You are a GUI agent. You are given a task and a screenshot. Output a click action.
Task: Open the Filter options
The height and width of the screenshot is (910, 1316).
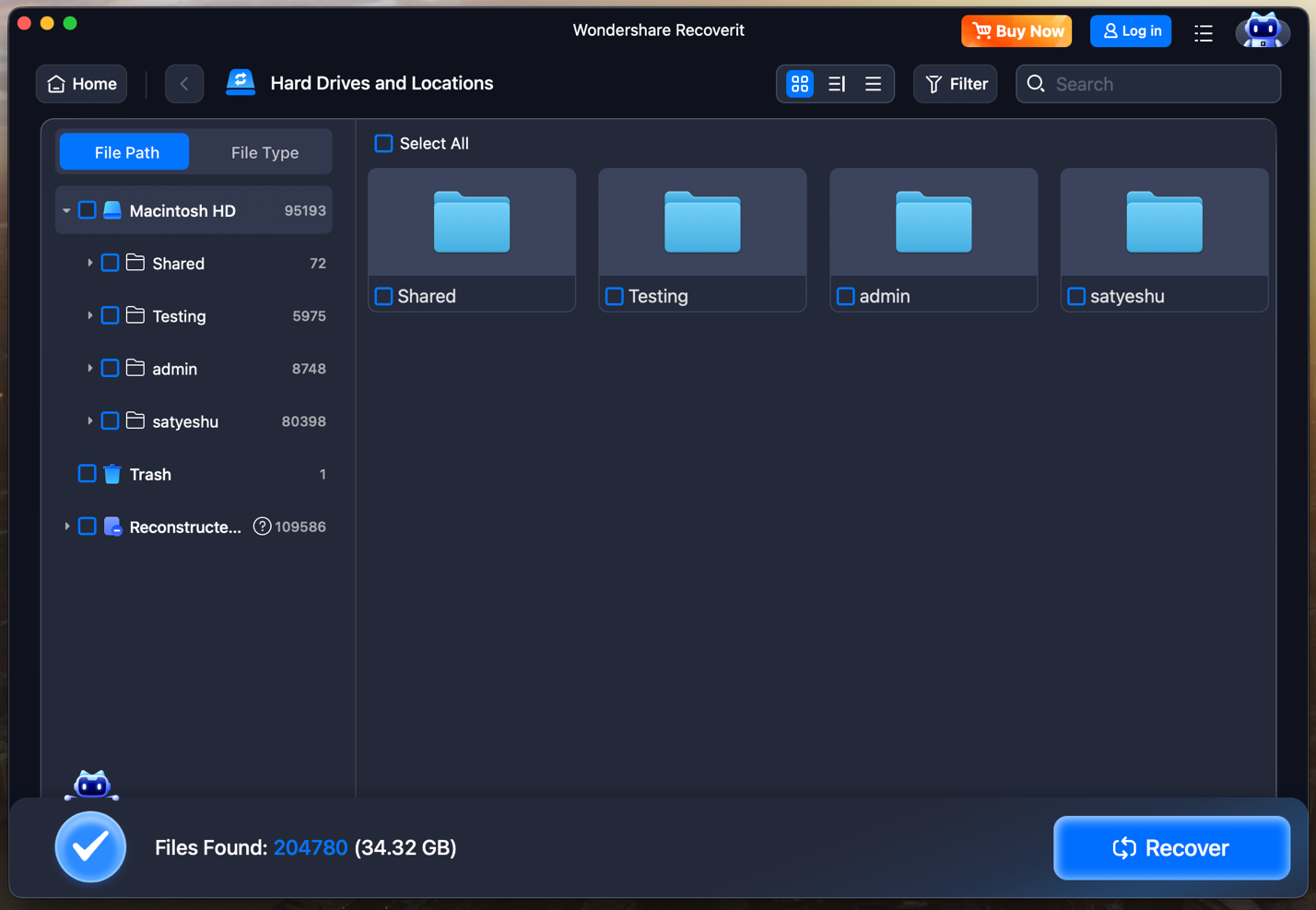(956, 84)
